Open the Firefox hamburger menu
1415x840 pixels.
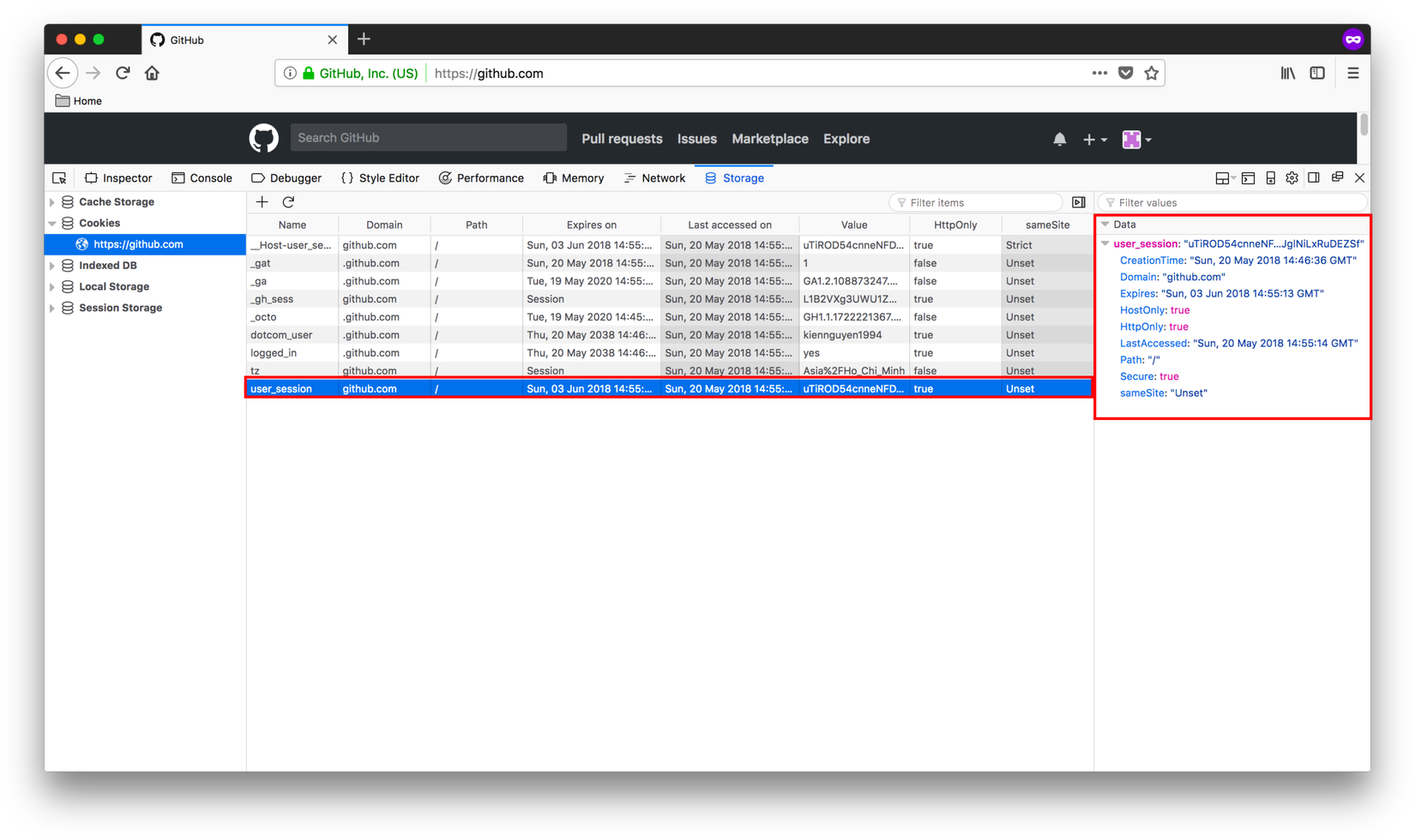(x=1353, y=73)
